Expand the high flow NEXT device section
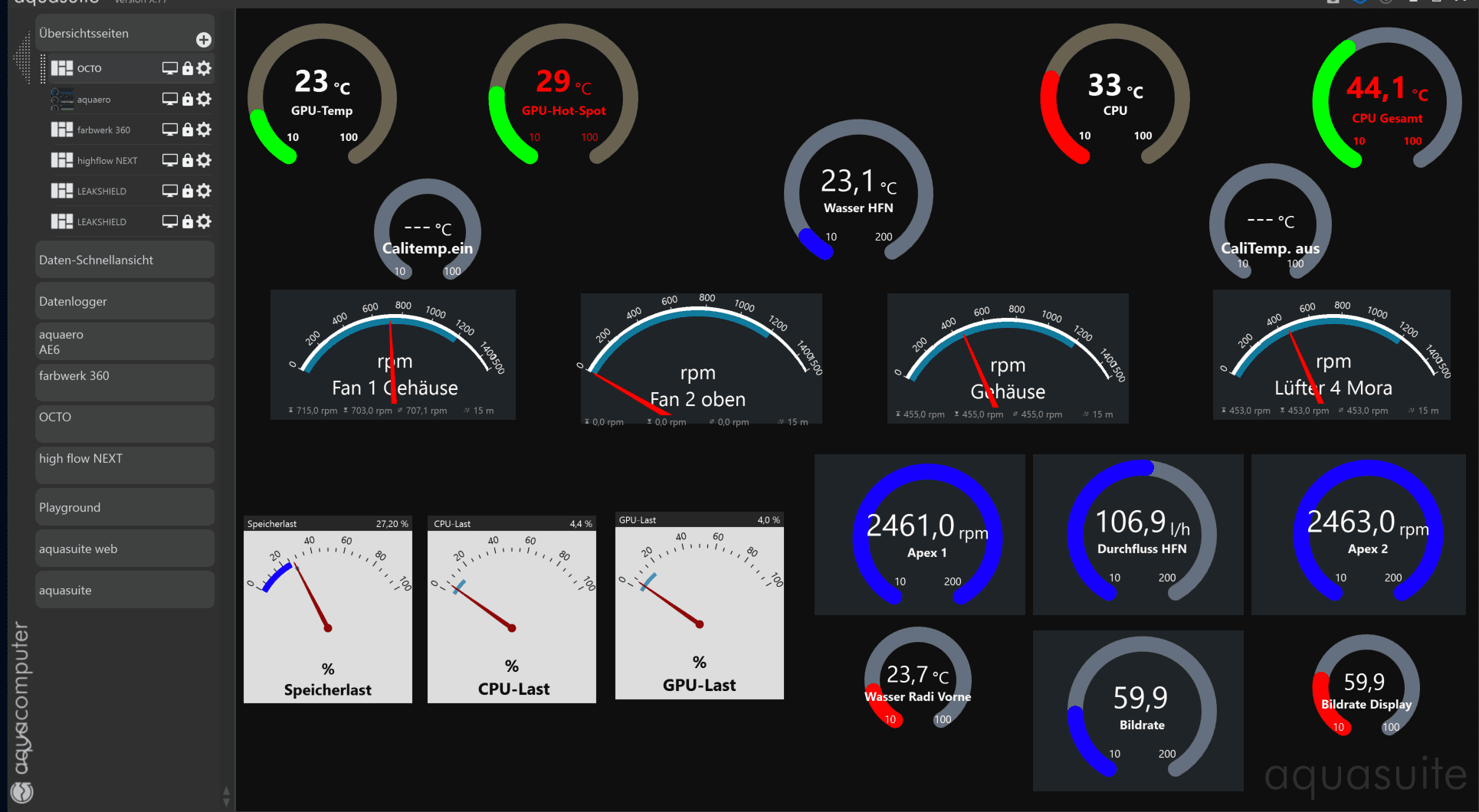1479x812 pixels. point(125,466)
